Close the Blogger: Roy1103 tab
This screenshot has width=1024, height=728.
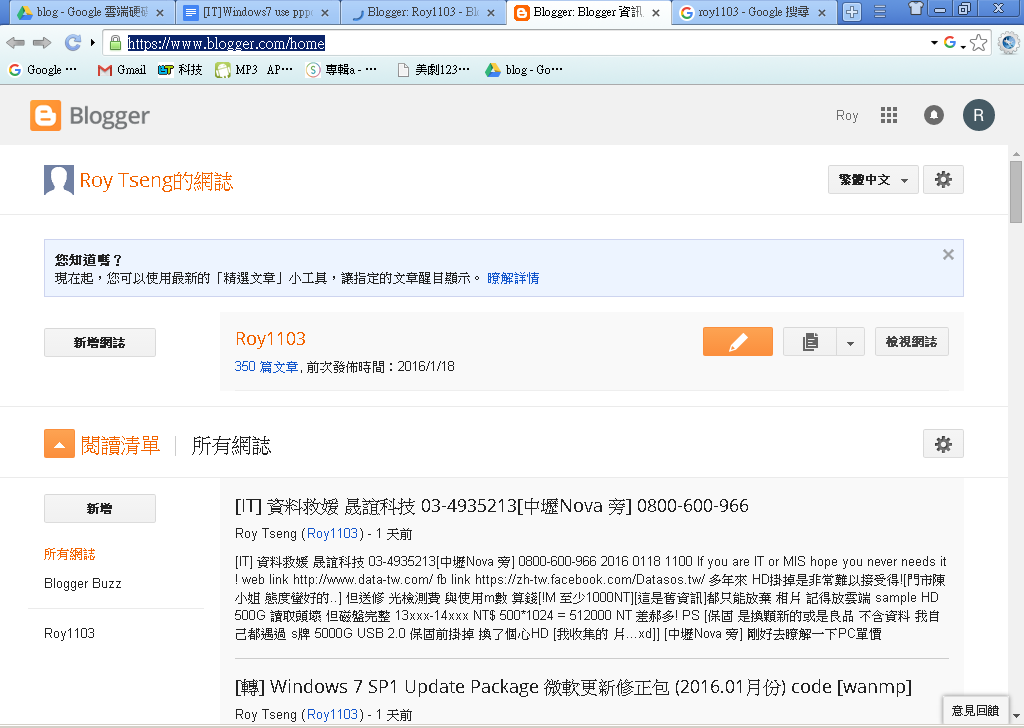pos(491,12)
